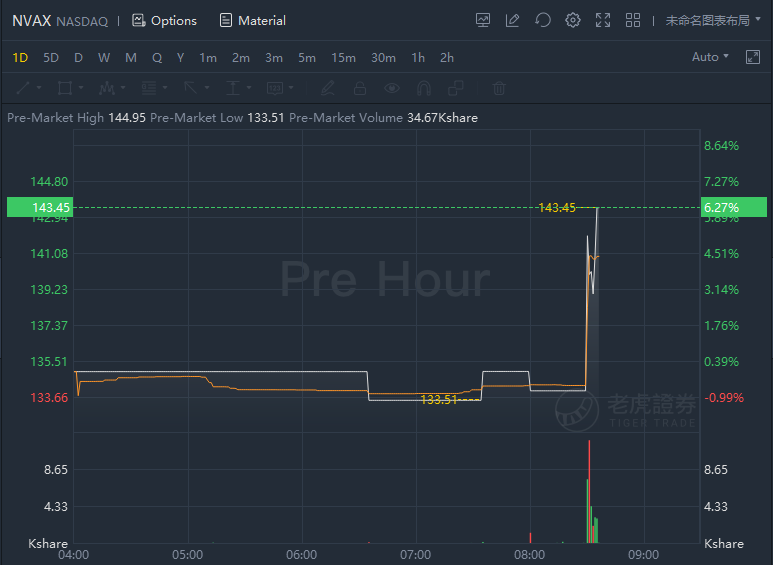Image resolution: width=773 pixels, height=565 pixels.
Task: Select the rectangle shape drawing tool
Action: coord(65,88)
